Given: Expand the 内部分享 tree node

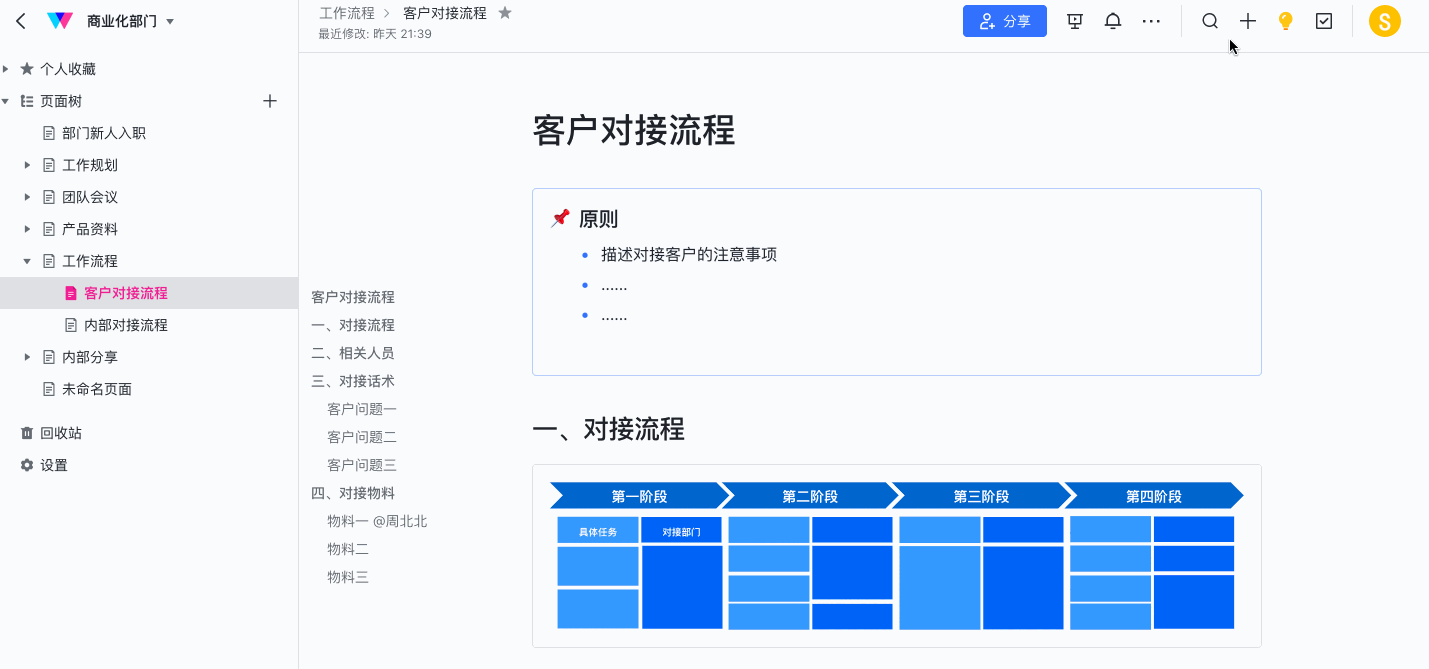Looking at the screenshot, I should coord(28,357).
